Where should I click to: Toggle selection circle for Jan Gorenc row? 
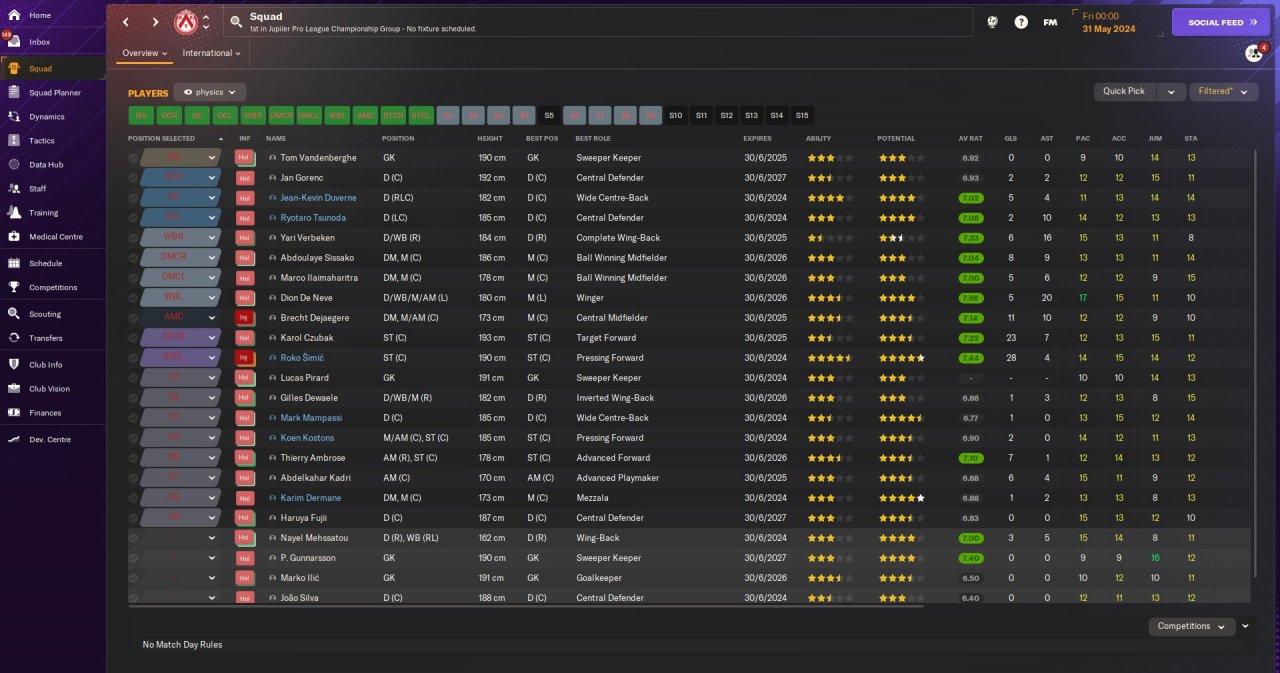click(134, 177)
